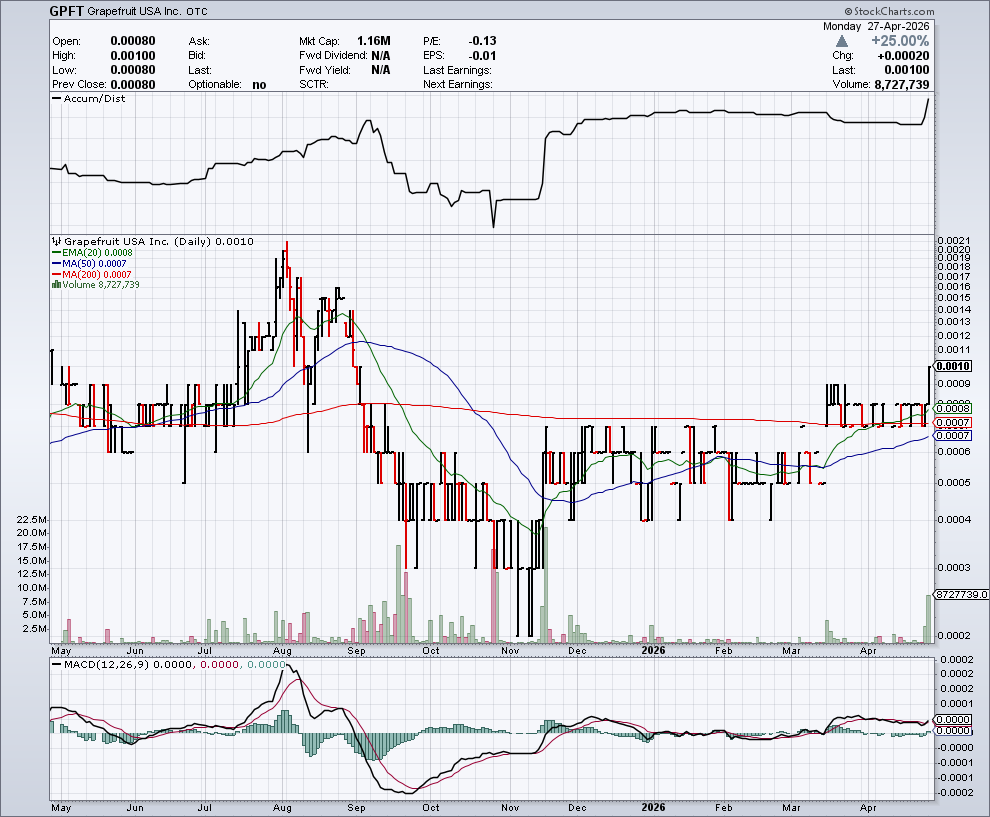Click the date Monday 27-Apr-2026
Image resolution: width=990 pixels, height=817 pixels.
click(x=876, y=26)
